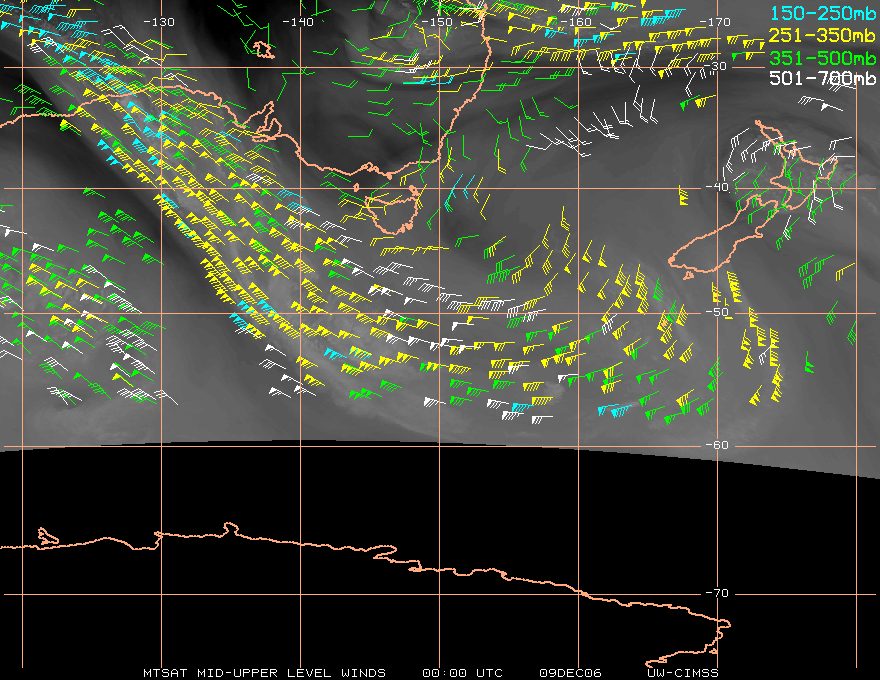Click the -70 latitude label

[717, 593]
